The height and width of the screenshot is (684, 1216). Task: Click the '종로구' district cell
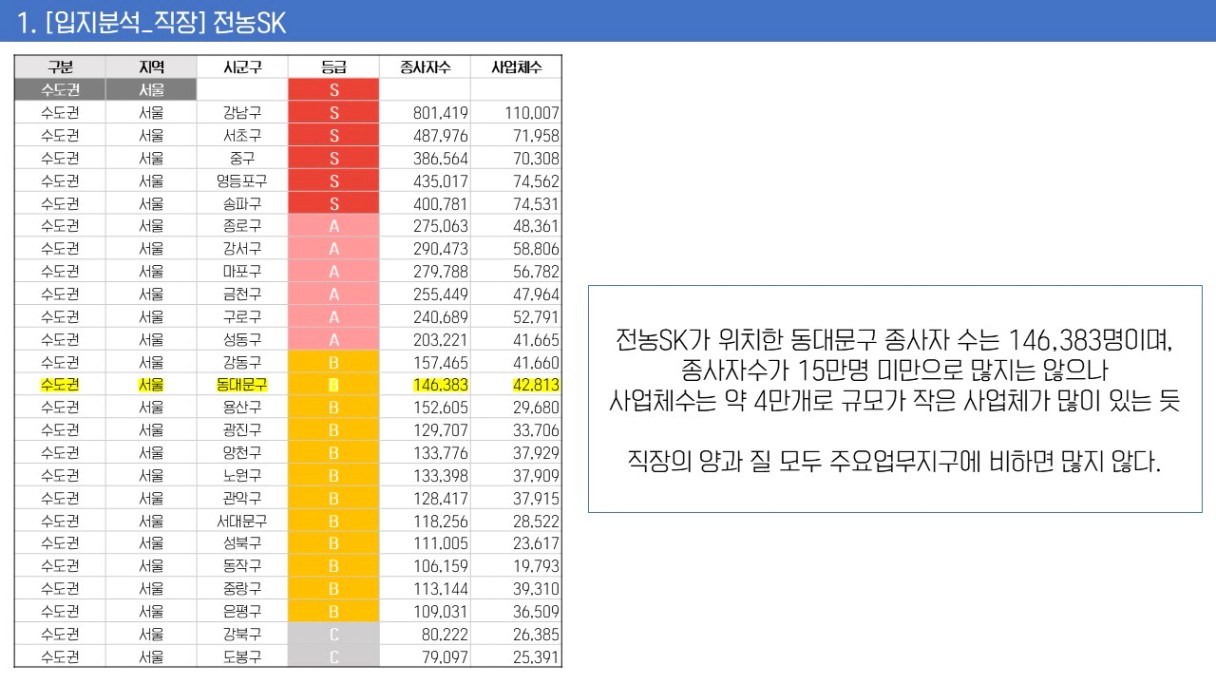pos(242,226)
